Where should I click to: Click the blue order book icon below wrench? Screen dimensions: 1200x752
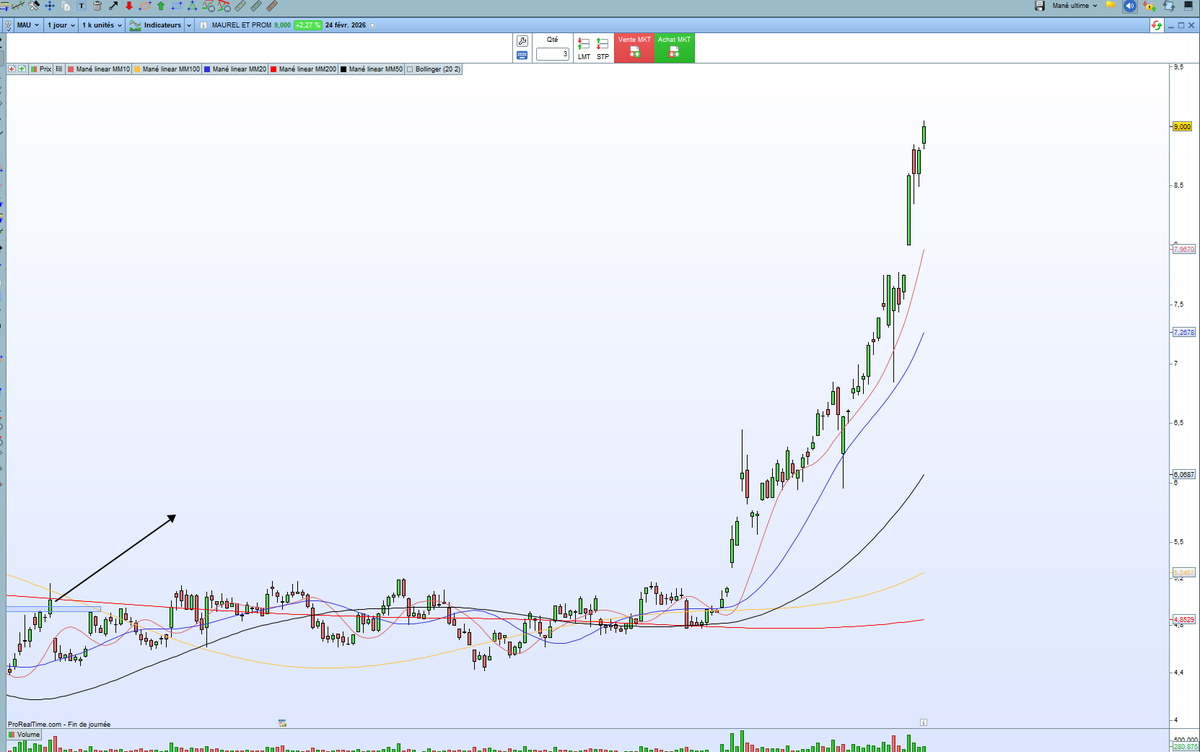click(521, 56)
